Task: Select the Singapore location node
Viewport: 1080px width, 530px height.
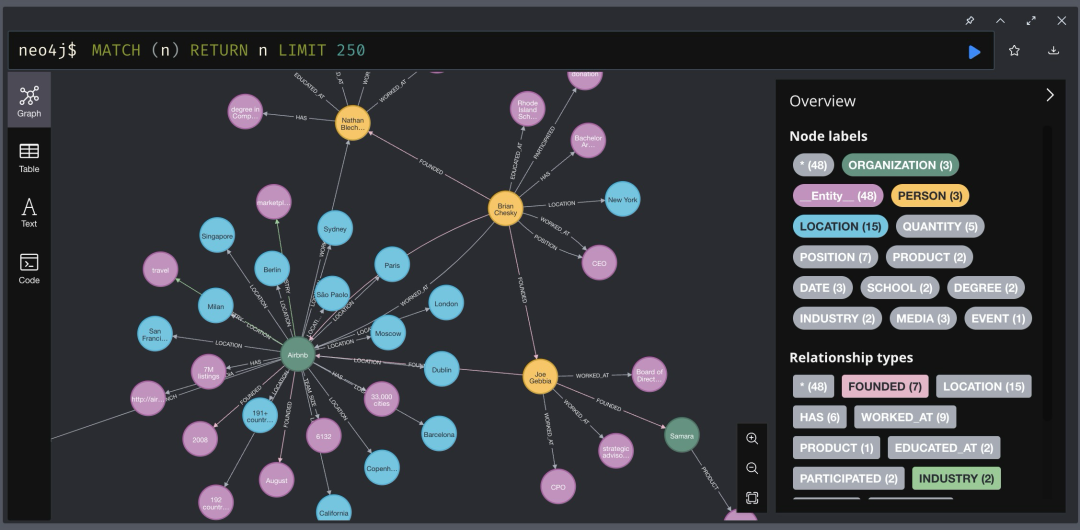Action: tap(217, 236)
